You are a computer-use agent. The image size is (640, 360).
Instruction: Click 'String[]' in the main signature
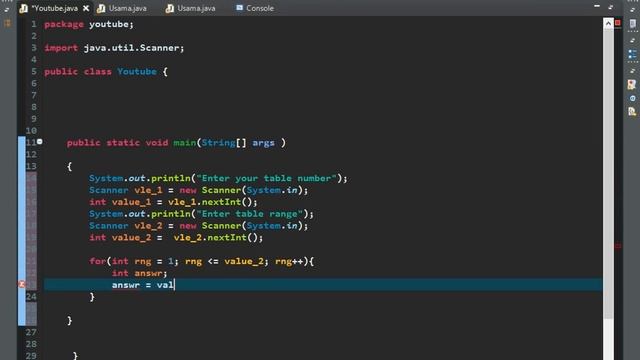point(224,143)
